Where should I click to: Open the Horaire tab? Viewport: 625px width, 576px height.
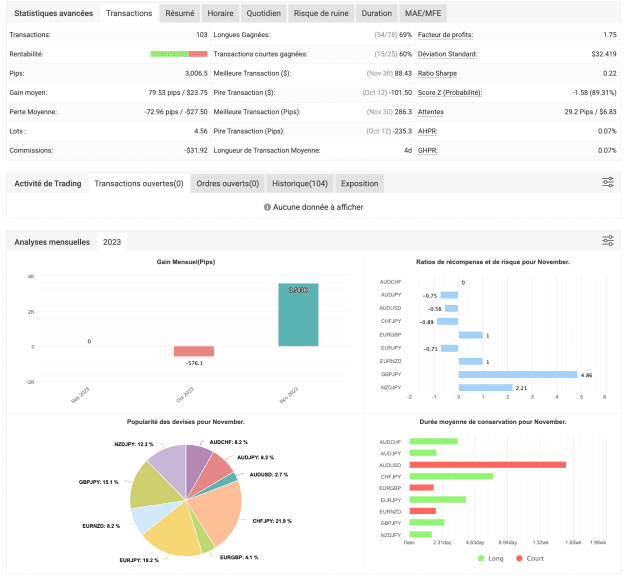220,13
